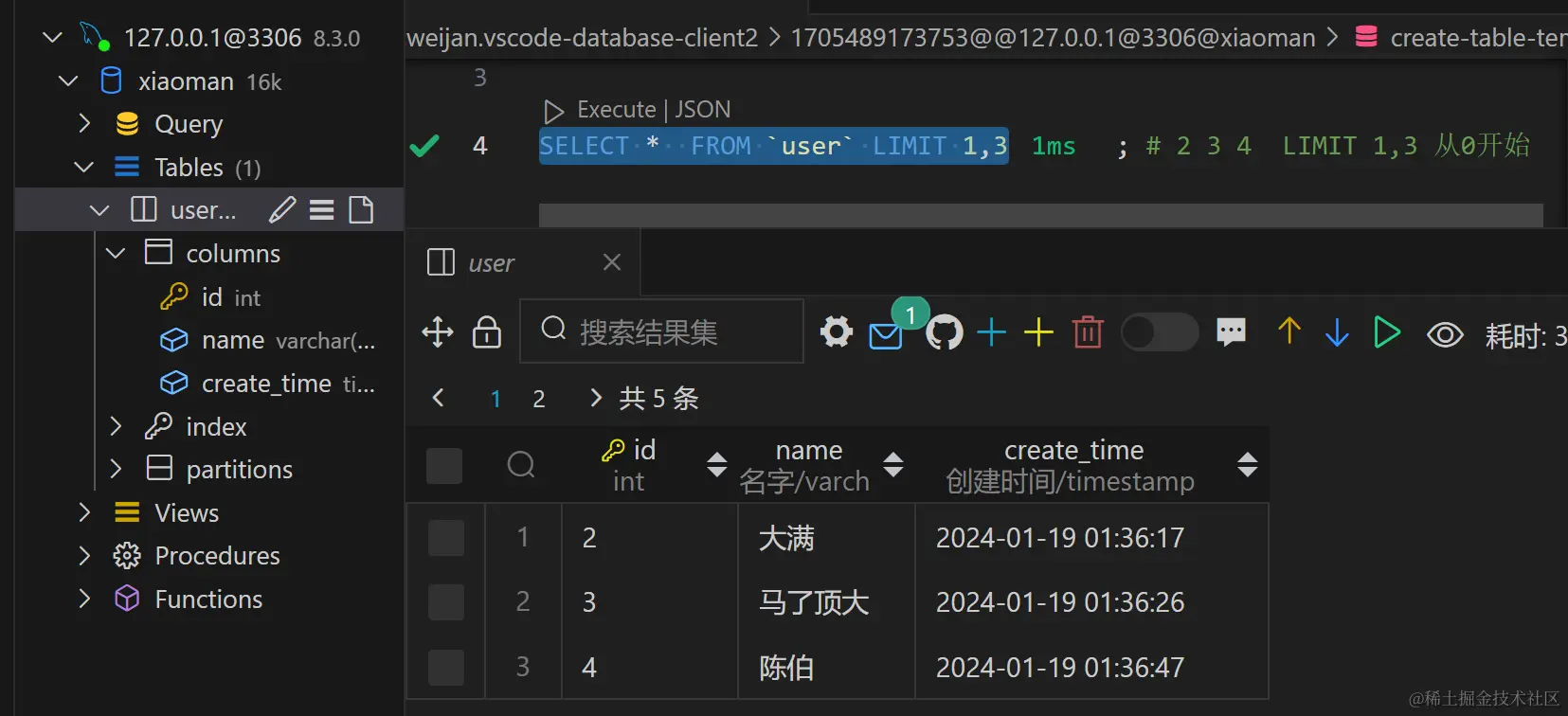Open the GitHub icon in results toolbar
Screen dimensions: 1568x716
[945, 332]
